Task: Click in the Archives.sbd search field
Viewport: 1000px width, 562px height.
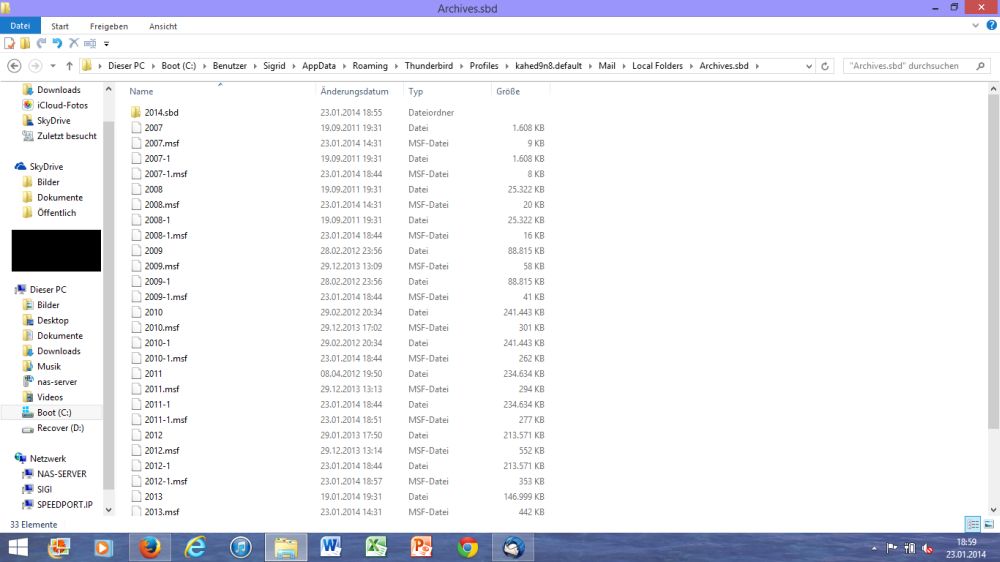Action: [x=916, y=66]
